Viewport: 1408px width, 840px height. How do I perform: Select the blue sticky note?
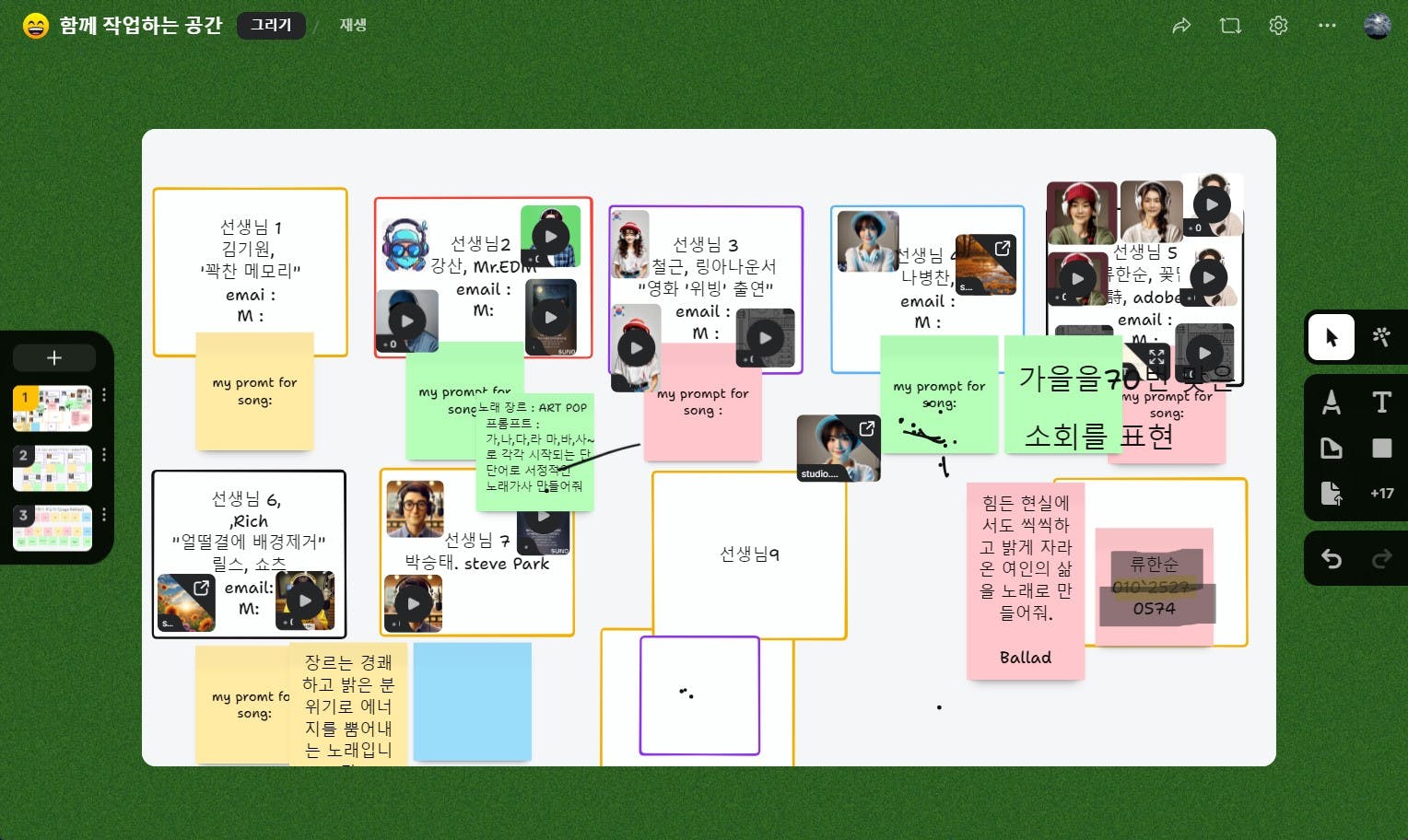[x=473, y=702]
